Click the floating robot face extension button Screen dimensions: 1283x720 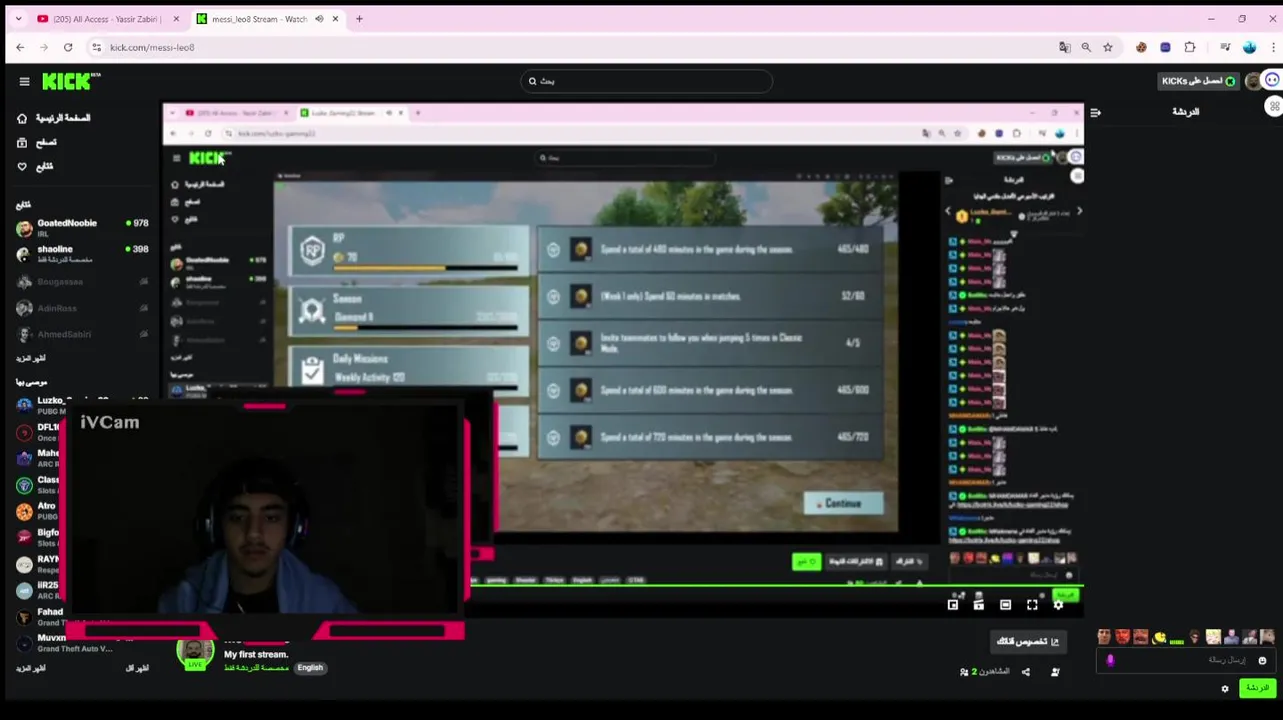(x=1273, y=81)
